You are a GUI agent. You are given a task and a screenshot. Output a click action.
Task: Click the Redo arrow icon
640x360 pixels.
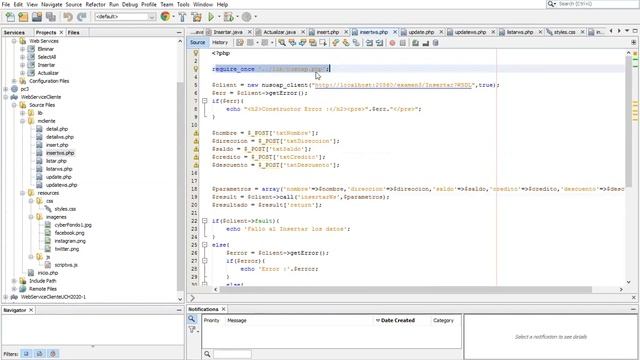point(82,17)
